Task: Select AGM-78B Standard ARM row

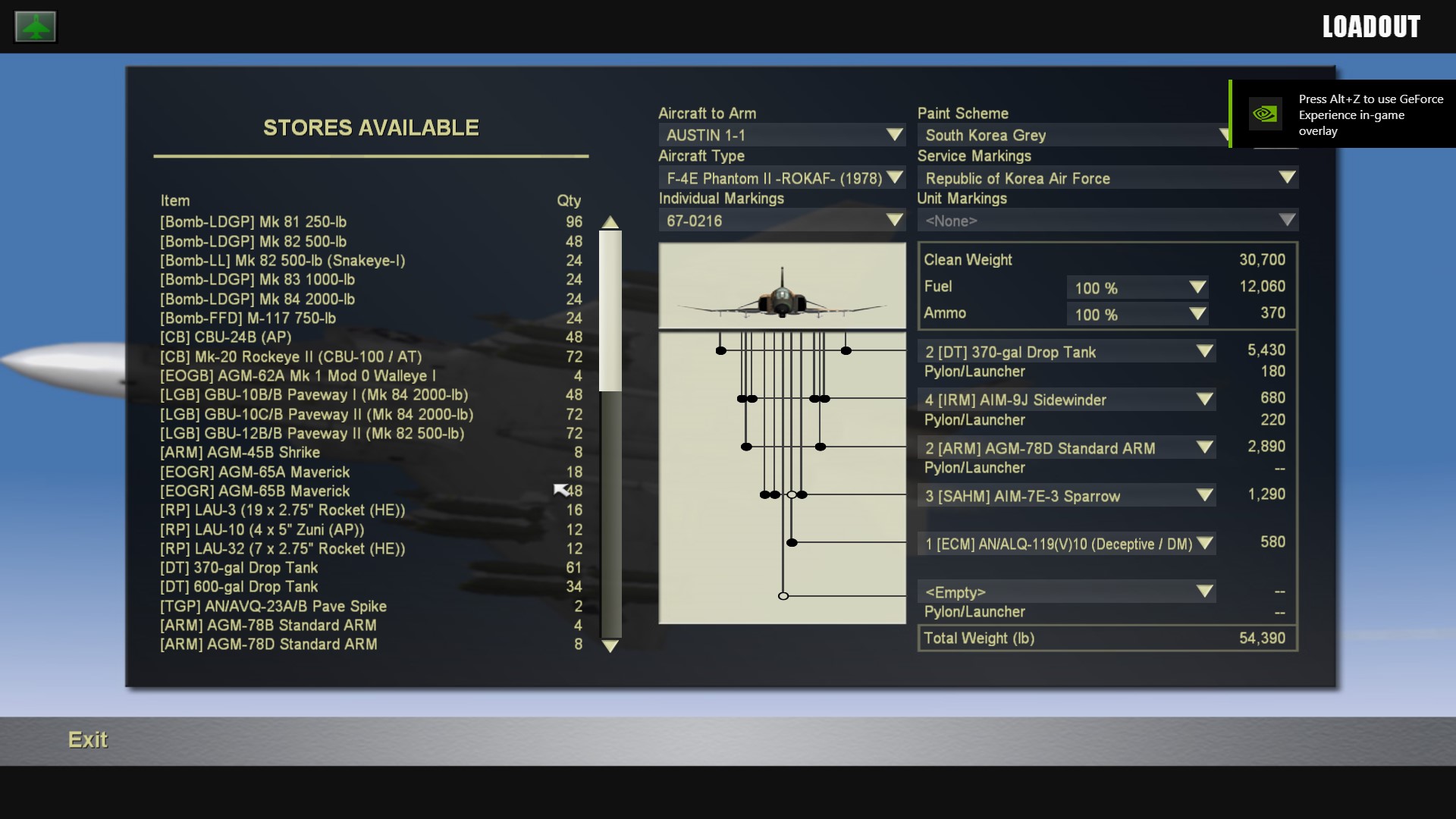Action: tap(372, 626)
